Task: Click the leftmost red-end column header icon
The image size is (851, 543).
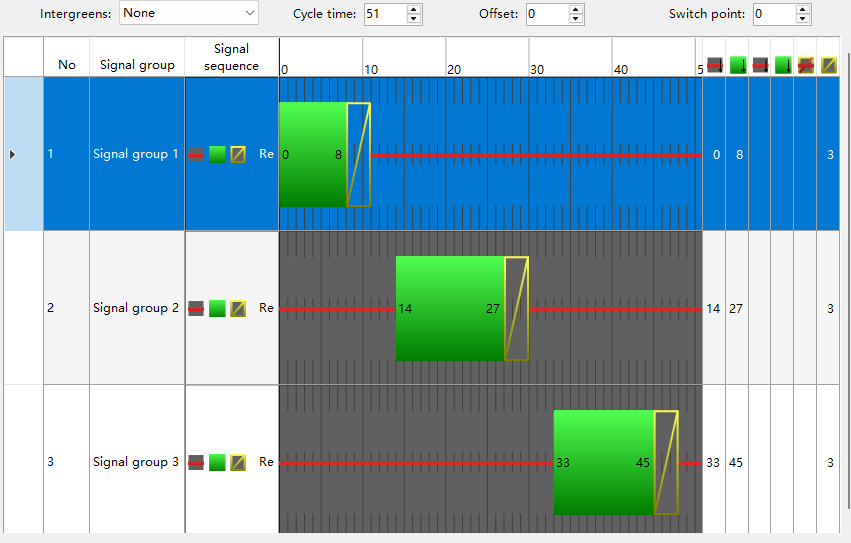Action: click(x=714, y=65)
